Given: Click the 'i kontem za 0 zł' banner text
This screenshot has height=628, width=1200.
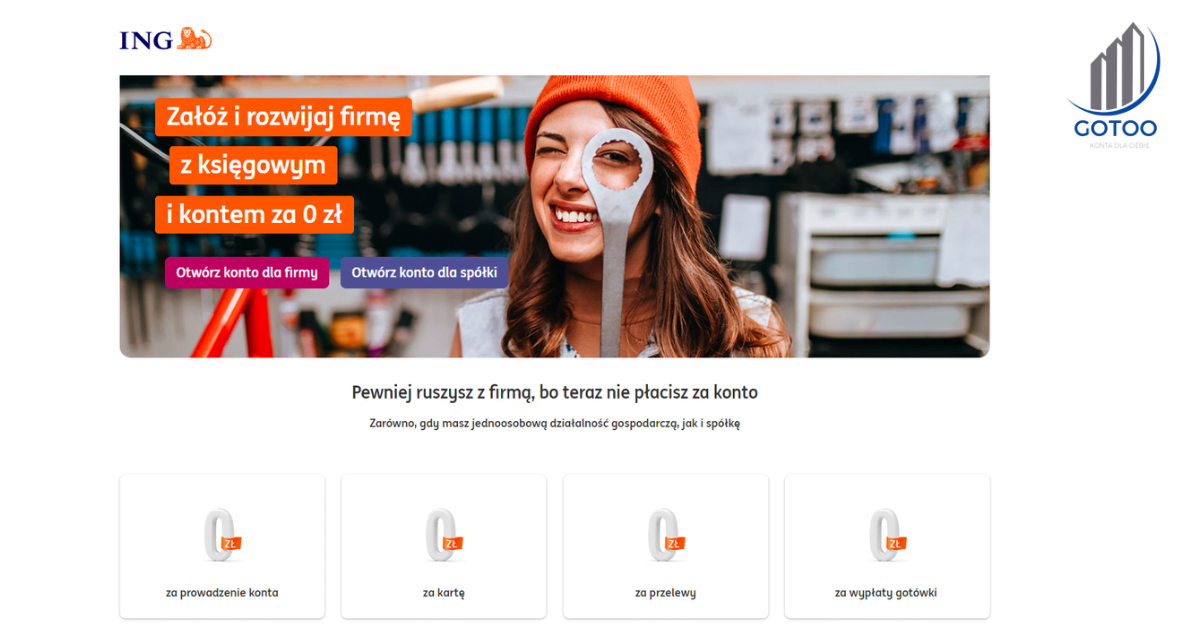Looking at the screenshot, I should [x=254, y=213].
